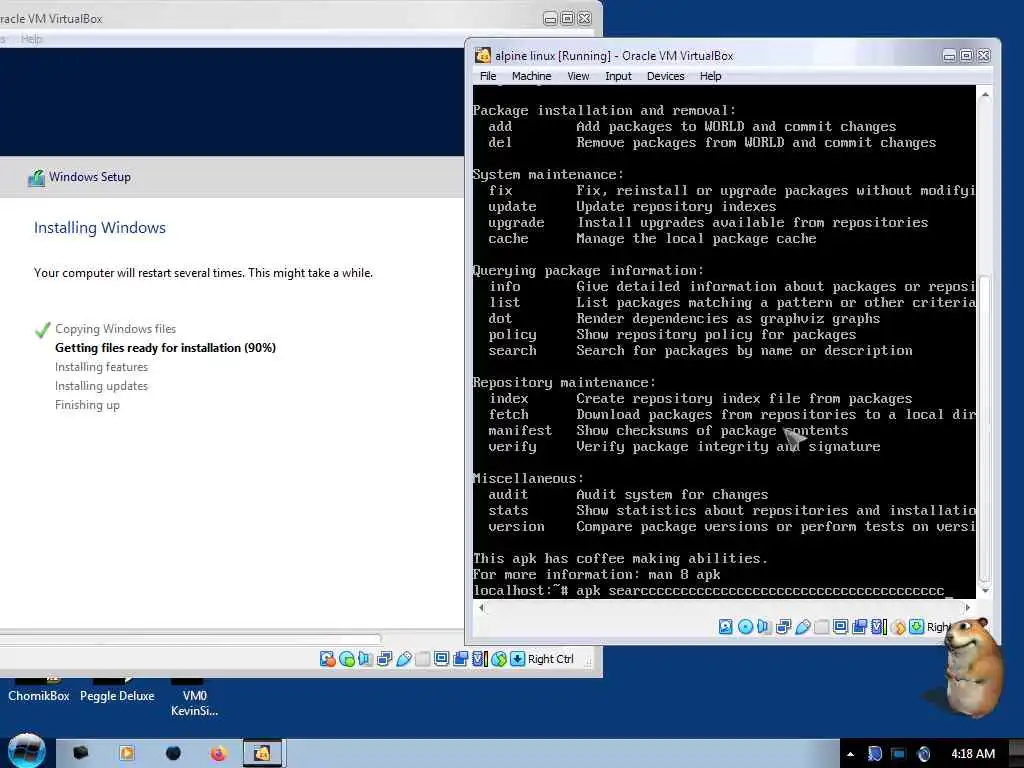Open ChomikBox desktop shortcut
The width and height of the screenshot is (1024, 768).
tap(39, 691)
